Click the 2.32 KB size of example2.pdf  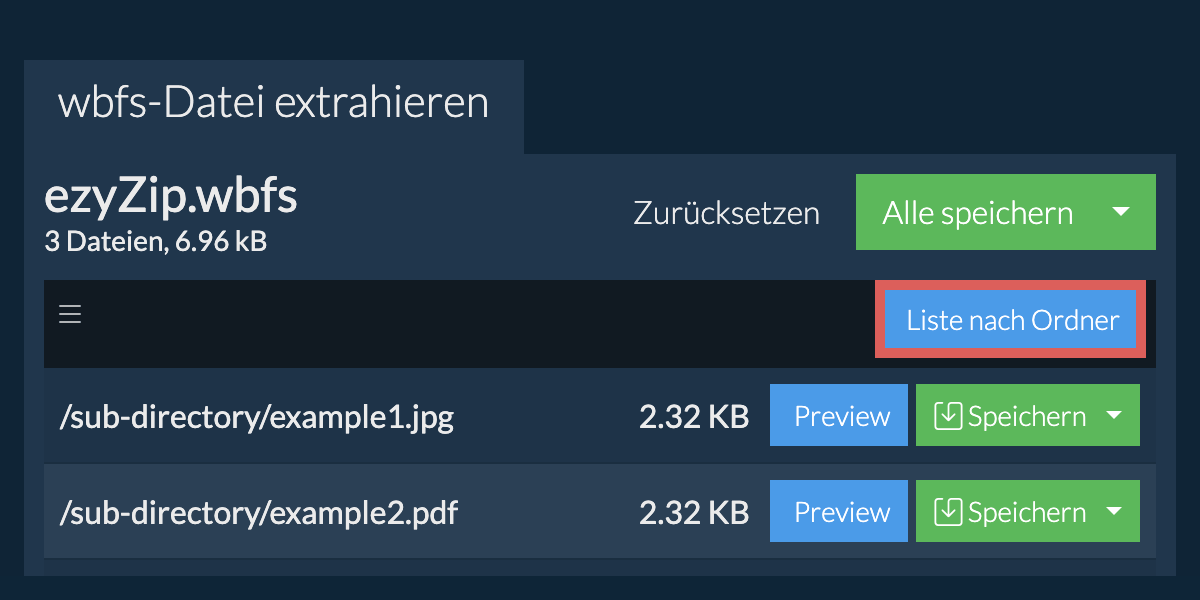(x=694, y=512)
